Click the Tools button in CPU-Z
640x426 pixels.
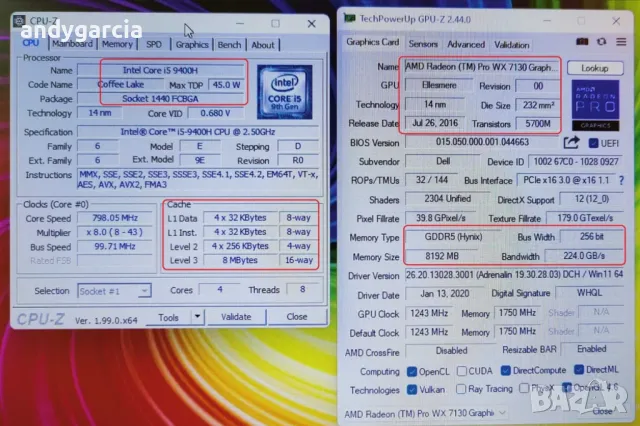point(169,317)
